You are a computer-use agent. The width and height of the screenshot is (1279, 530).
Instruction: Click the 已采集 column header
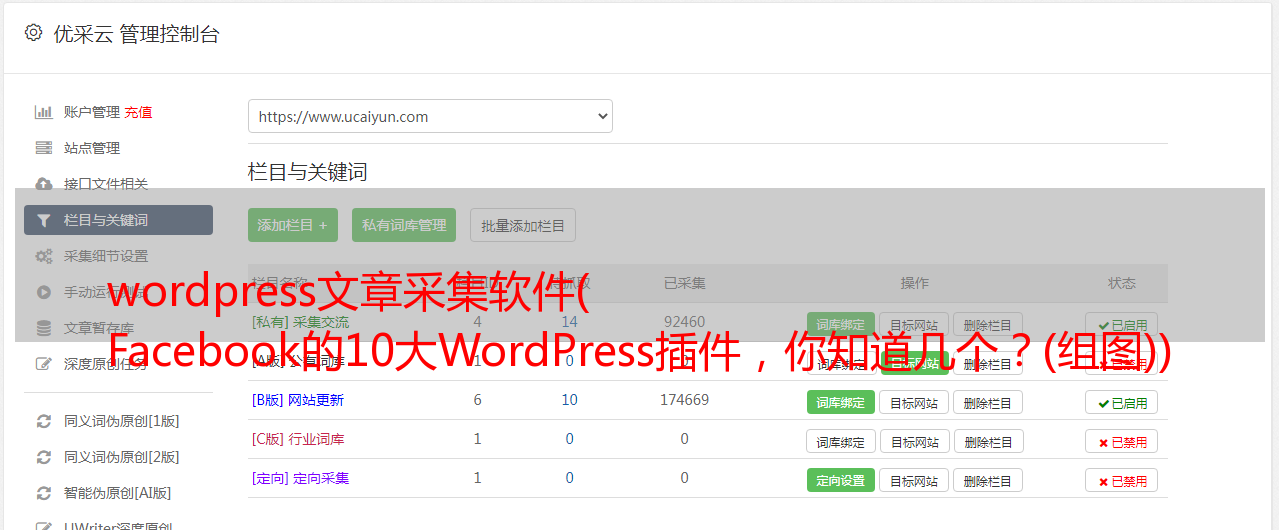click(x=684, y=283)
